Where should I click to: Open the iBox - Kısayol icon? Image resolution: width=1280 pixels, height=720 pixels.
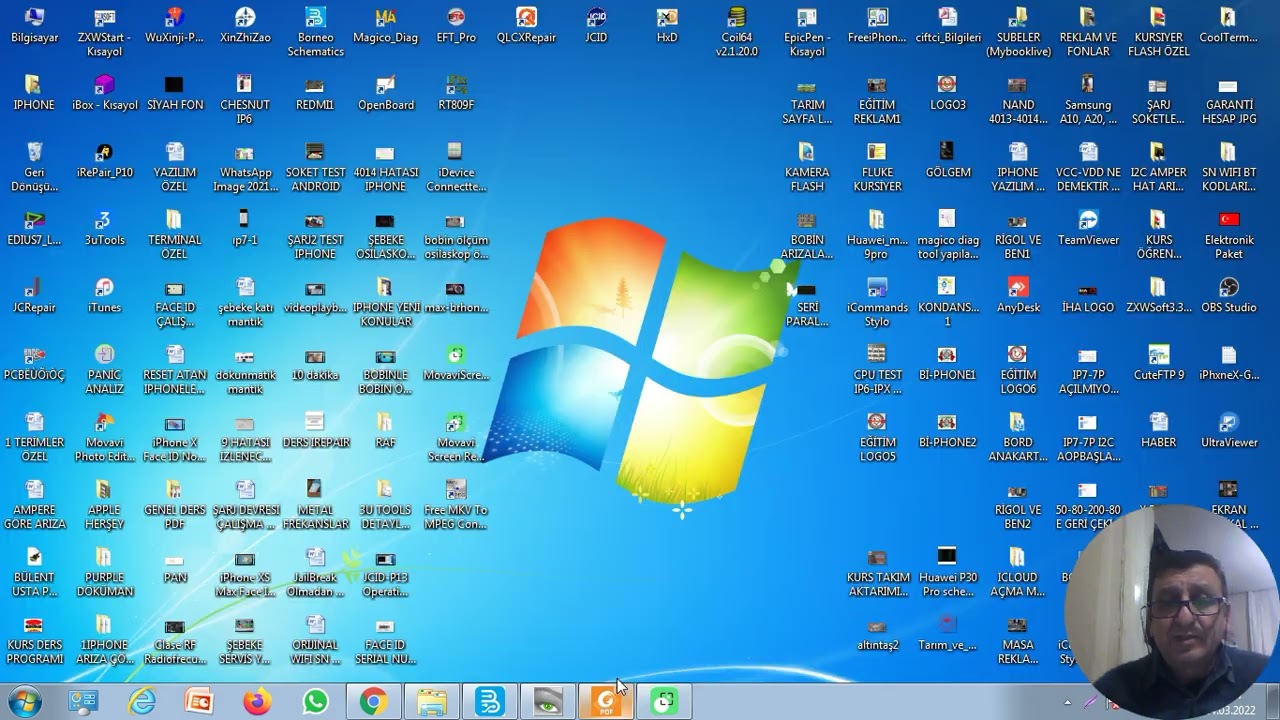[104, 93]
